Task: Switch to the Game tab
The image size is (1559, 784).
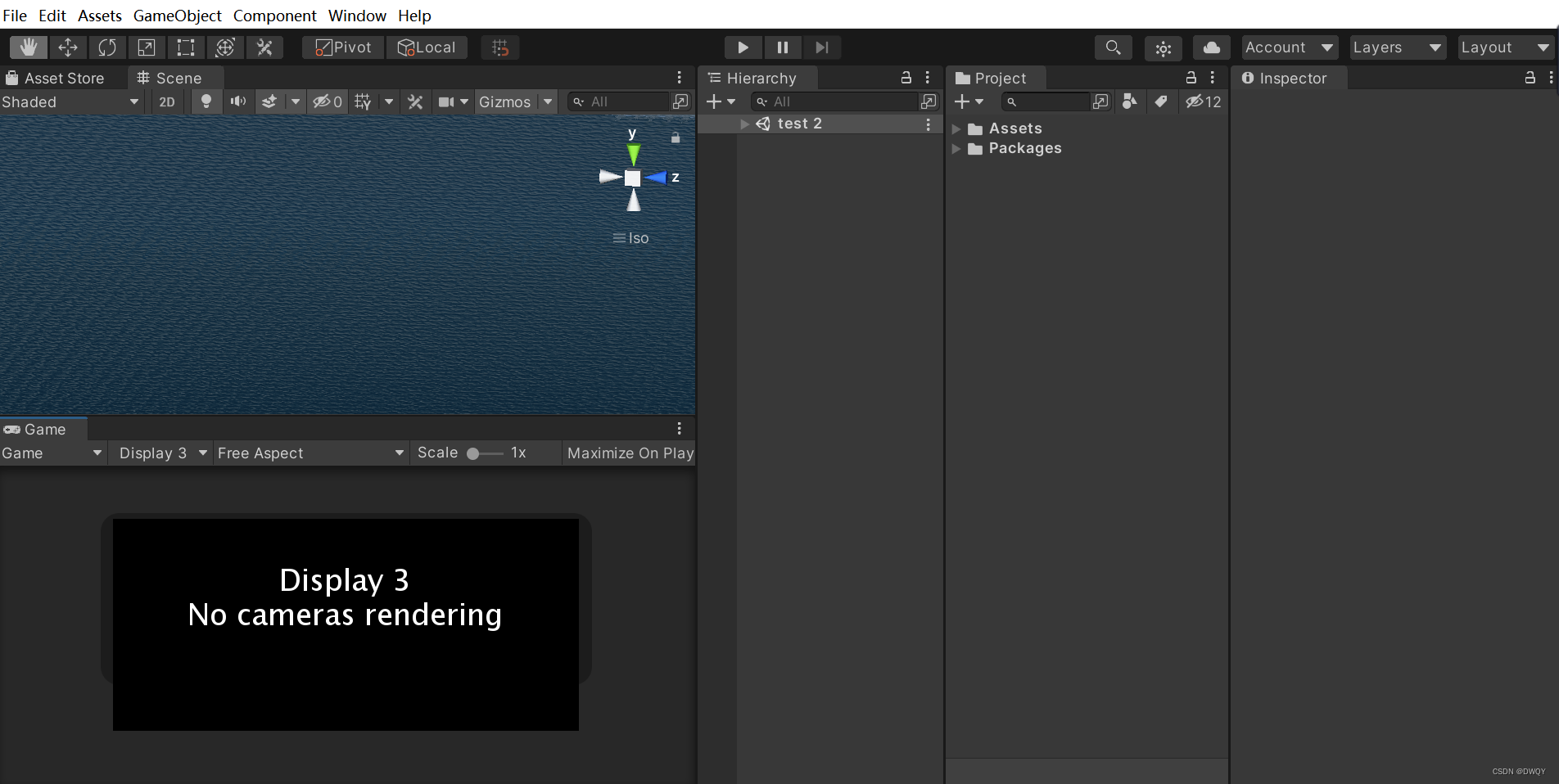Action: (43, 429)
